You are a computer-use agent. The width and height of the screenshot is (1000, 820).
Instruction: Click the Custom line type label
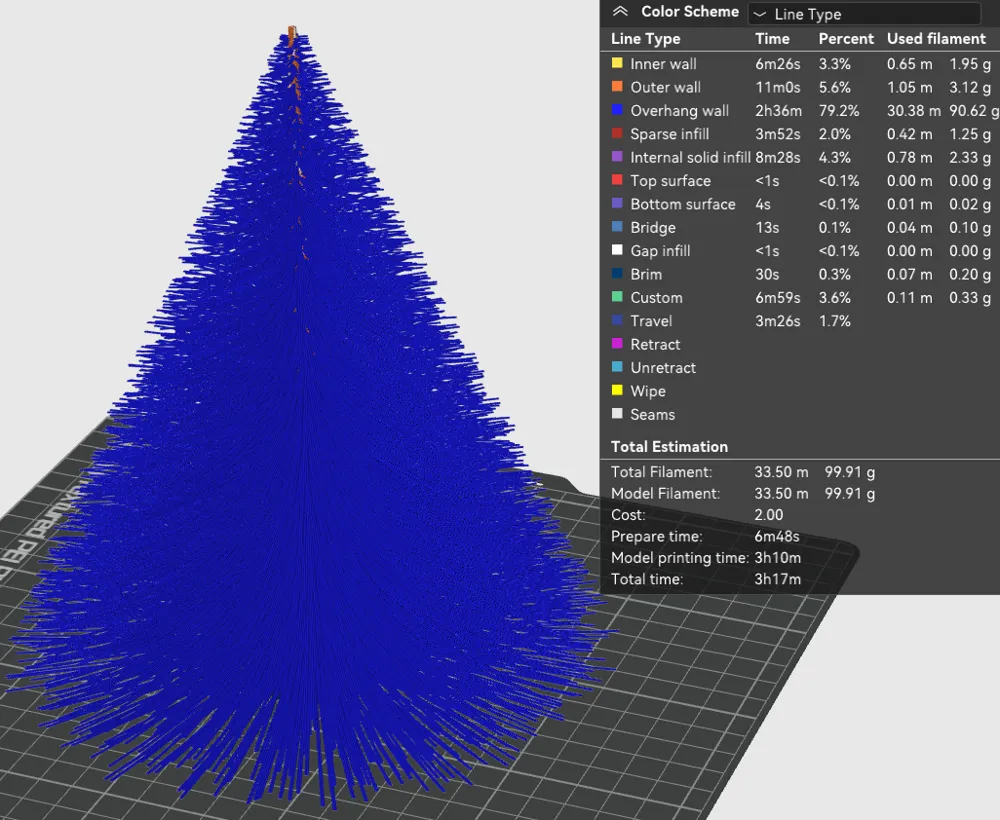coord(656,298)
